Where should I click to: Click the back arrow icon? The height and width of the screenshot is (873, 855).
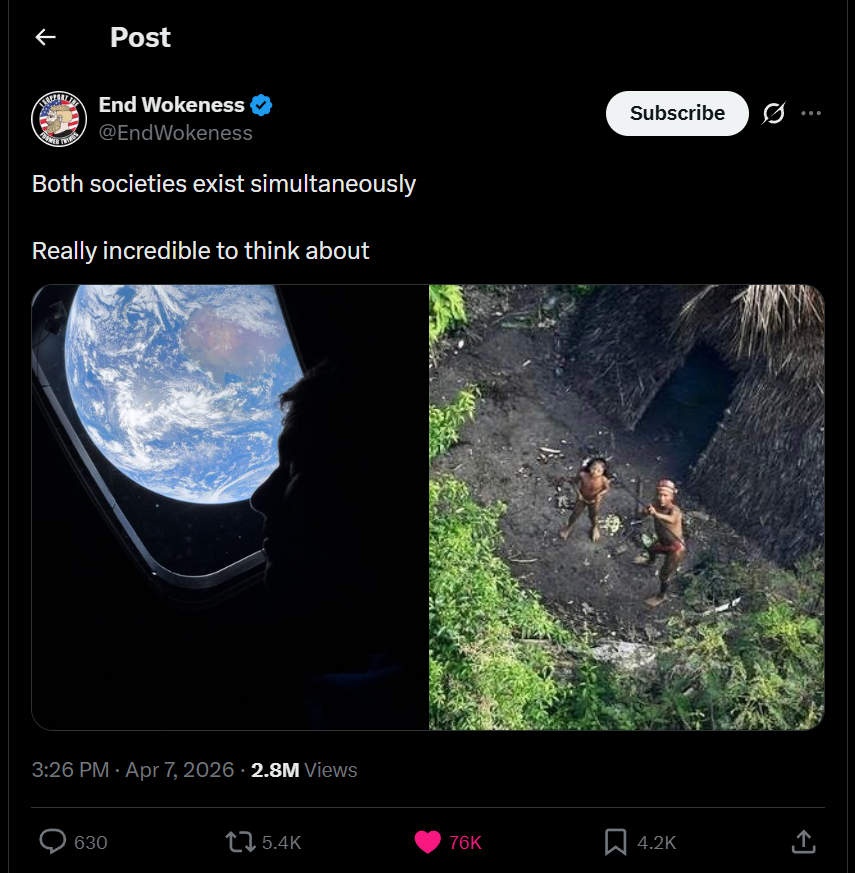point(45,38)
